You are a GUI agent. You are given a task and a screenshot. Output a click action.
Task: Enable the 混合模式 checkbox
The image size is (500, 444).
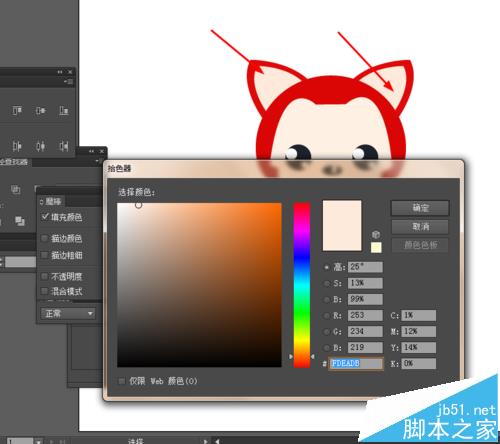(44, 291)
